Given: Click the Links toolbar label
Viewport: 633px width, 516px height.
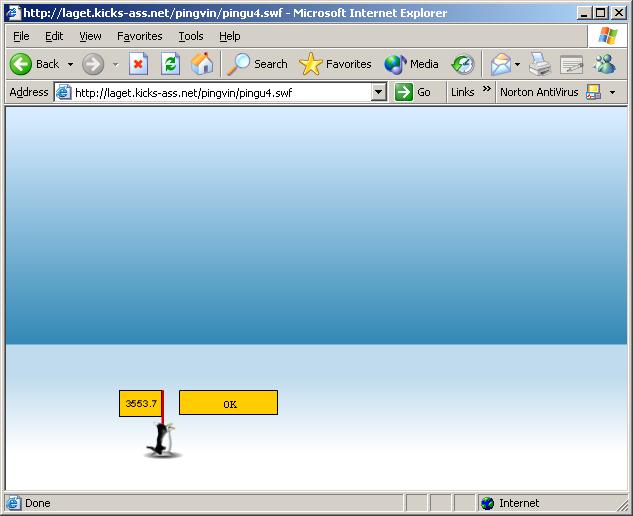Looking at the screenshot, I should pyautogui.click(x=463, y=92).
